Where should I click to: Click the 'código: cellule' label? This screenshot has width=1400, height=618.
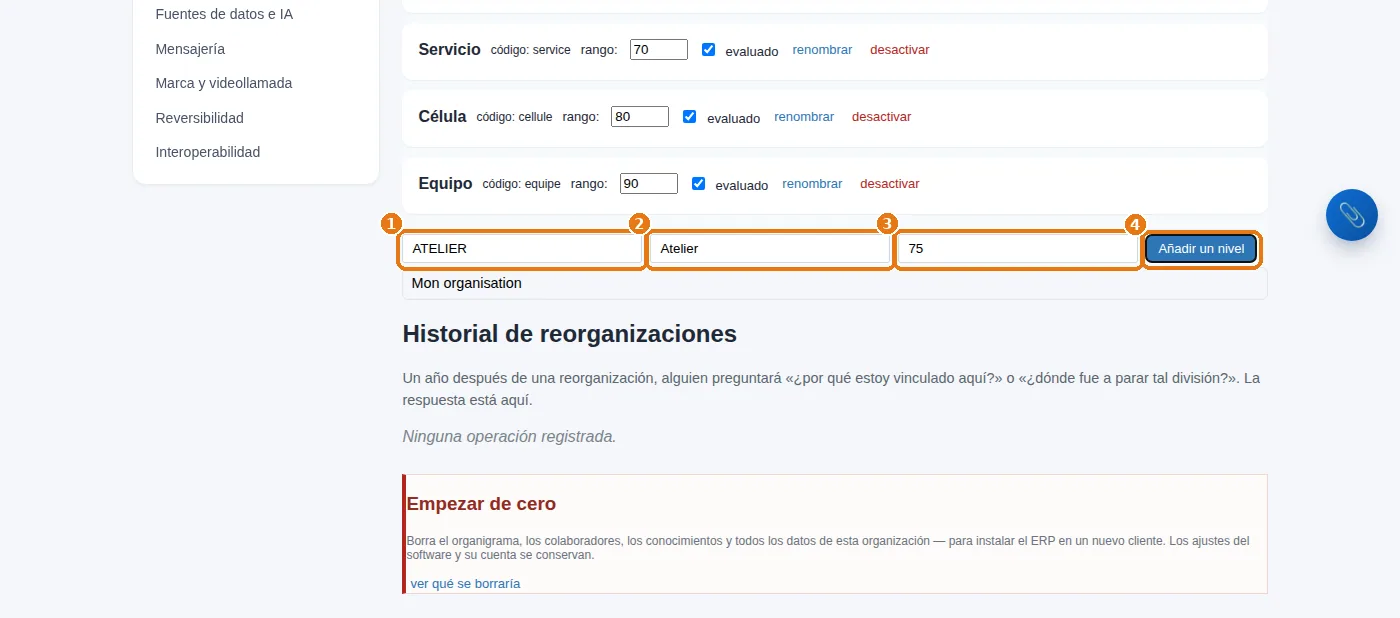tap(514, 117)
